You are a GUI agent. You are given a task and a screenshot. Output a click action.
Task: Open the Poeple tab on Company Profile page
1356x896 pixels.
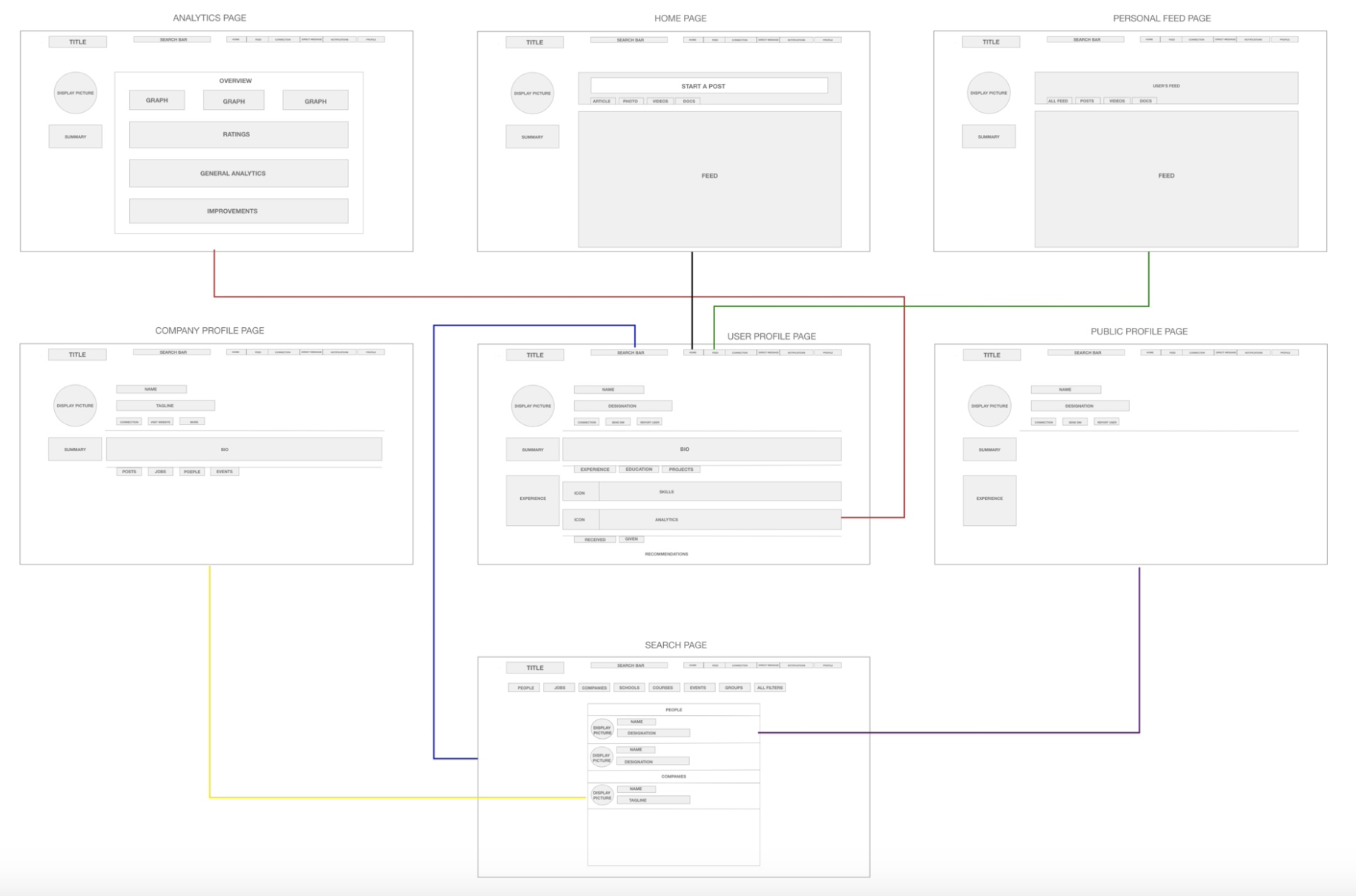(192, 472)
